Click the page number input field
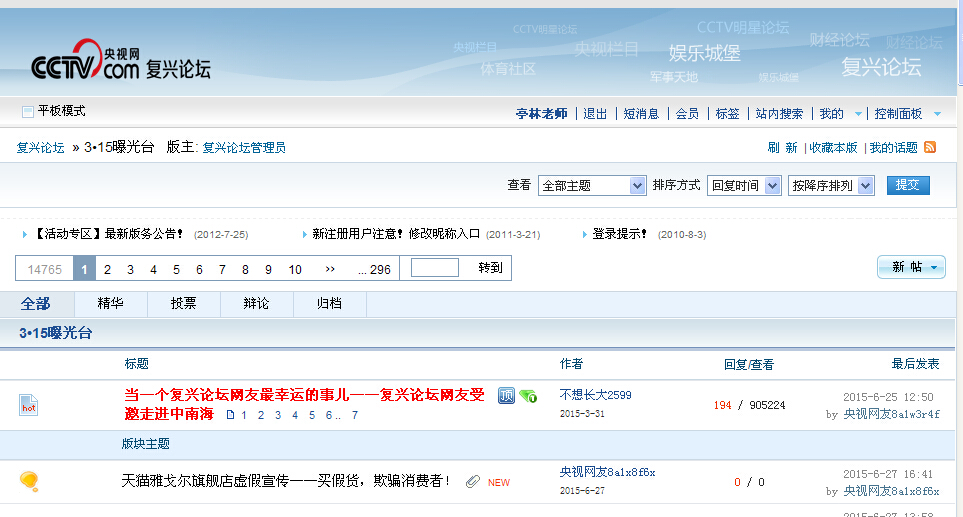 click(435, 268)
